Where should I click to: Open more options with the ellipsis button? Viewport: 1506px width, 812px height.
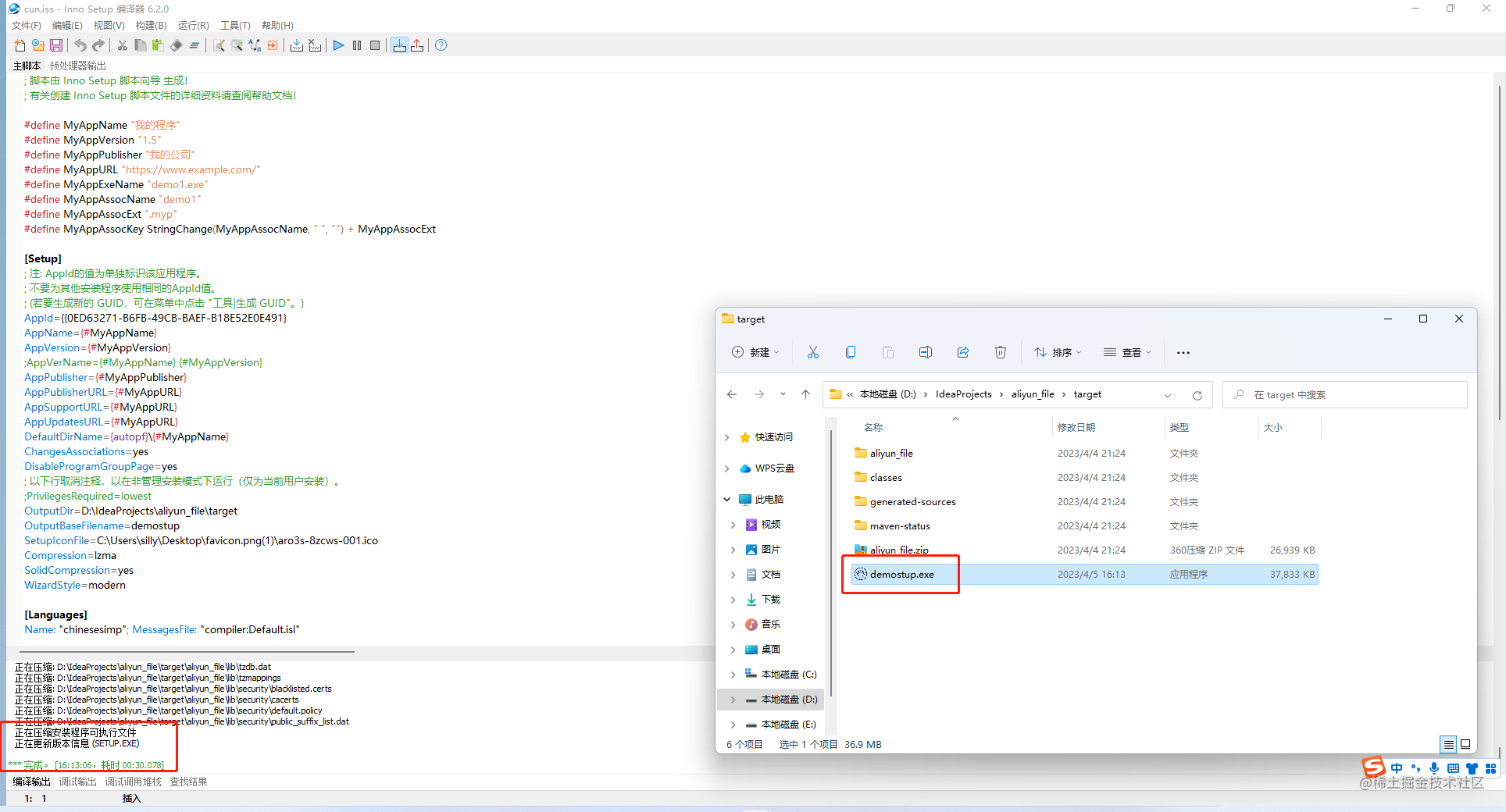tap(1183, 352)
